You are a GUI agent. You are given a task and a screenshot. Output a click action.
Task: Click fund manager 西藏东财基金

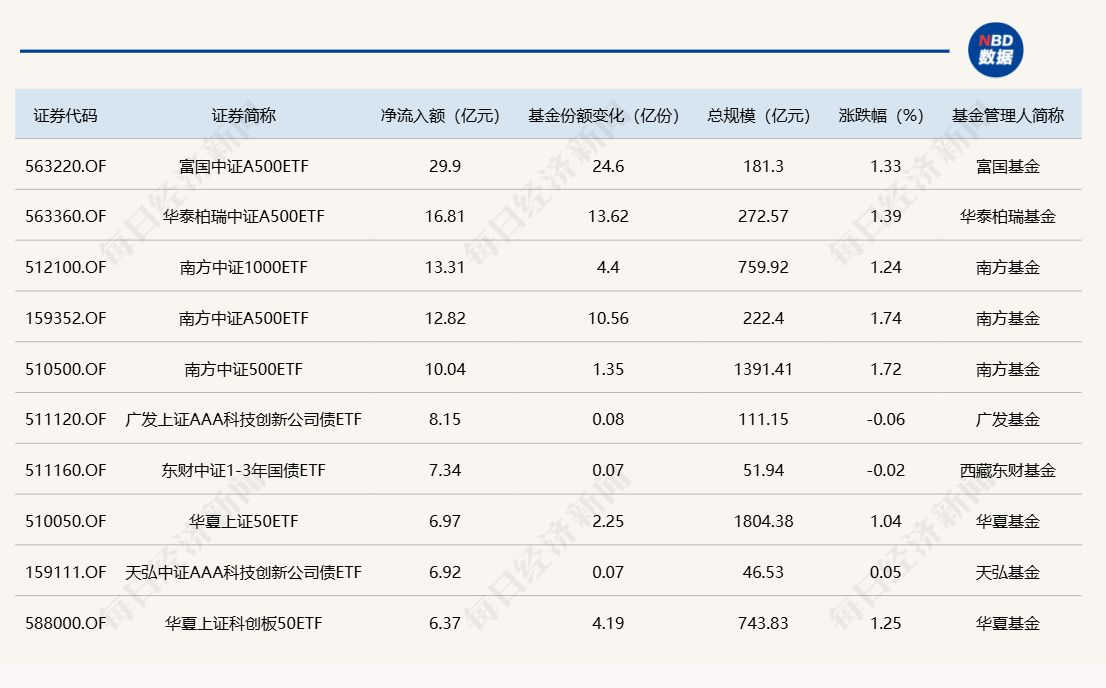tap(1008, 470)
